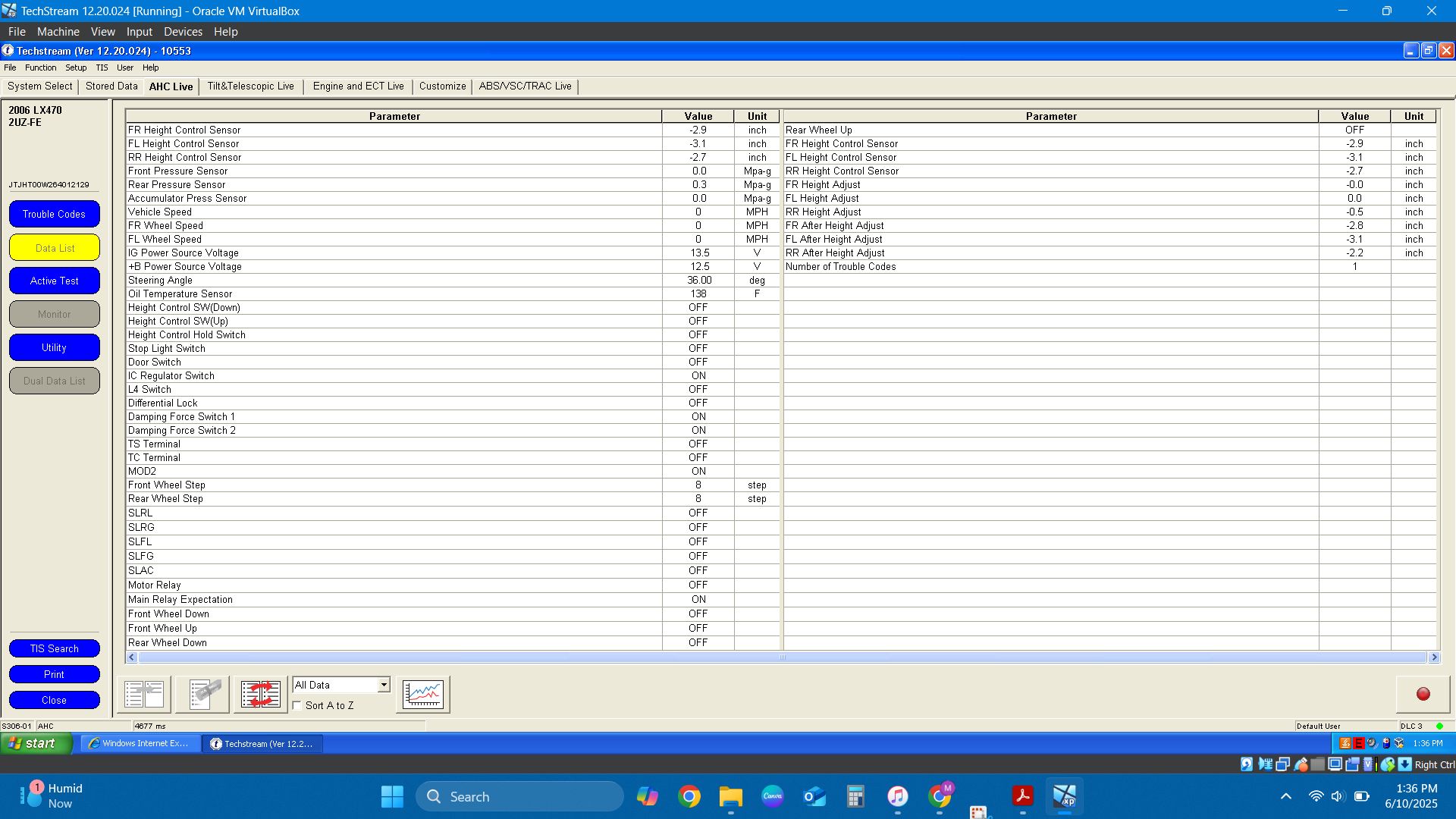Open ABS/VSC/TRAC Live tab
Viewport: 1456px width, 819px height.
click(x=526, y=86)
